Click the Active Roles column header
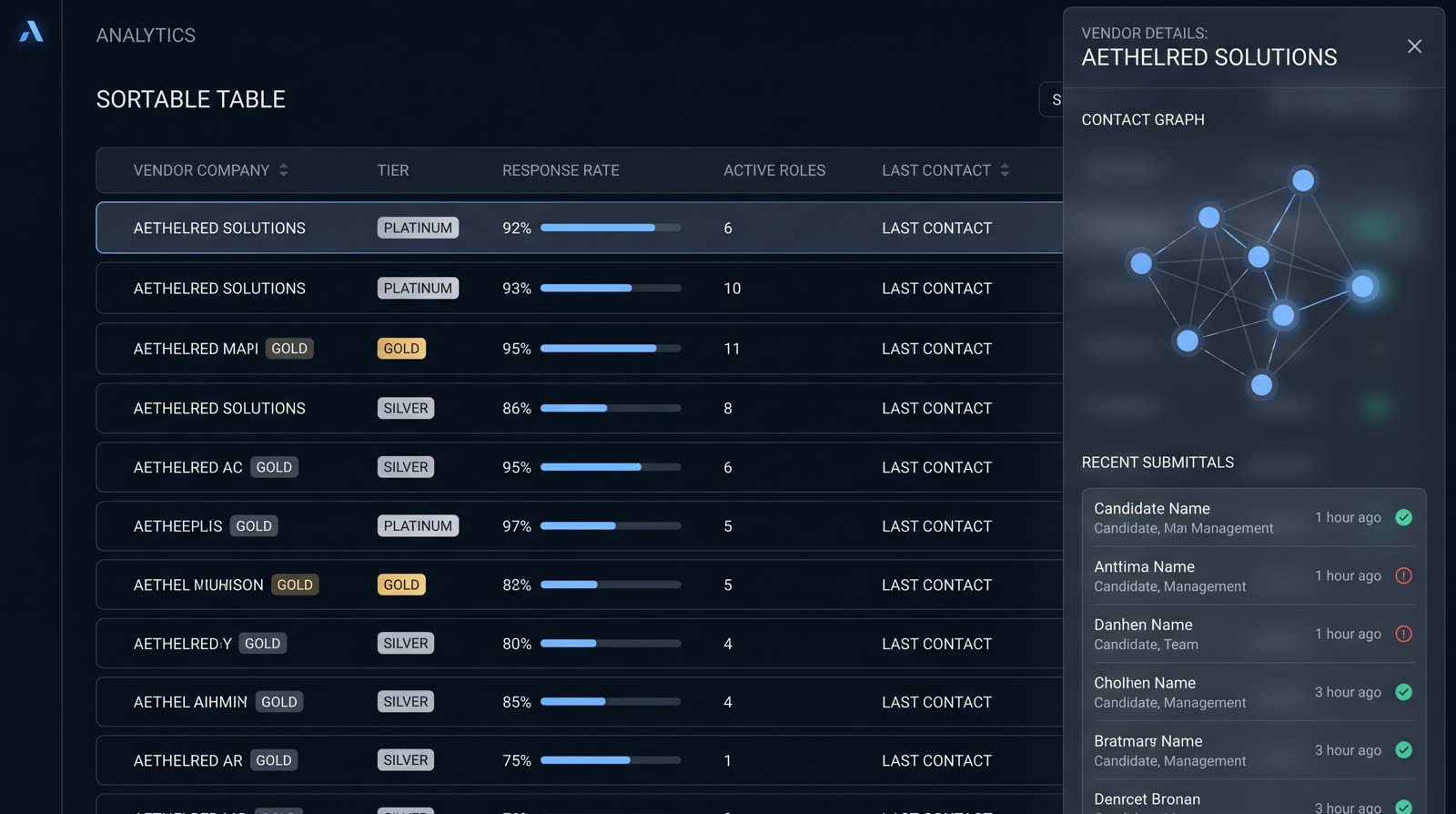Viewport: 1456px width, 814px height. tap(774, 170)
